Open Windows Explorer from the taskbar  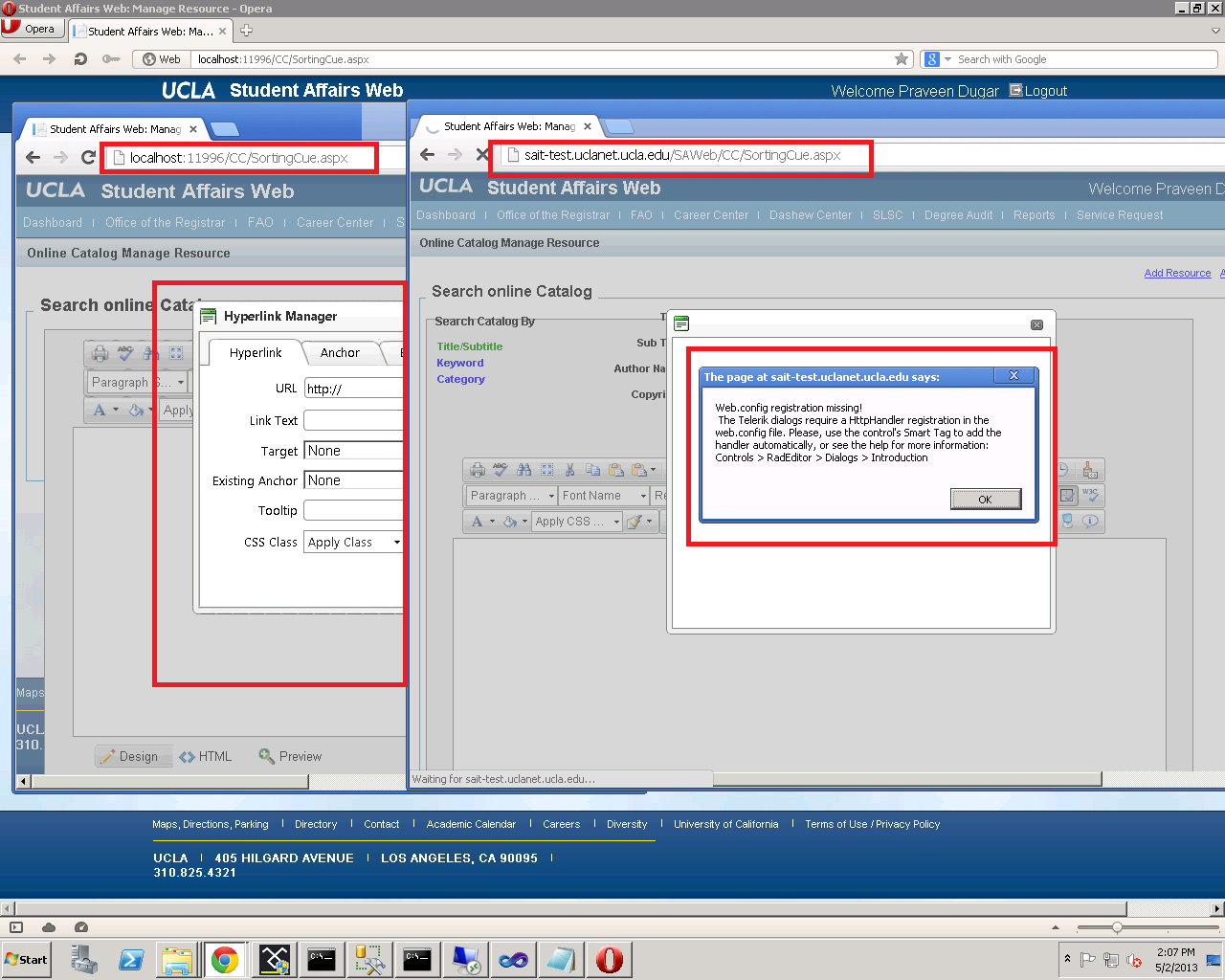point(178,960)
